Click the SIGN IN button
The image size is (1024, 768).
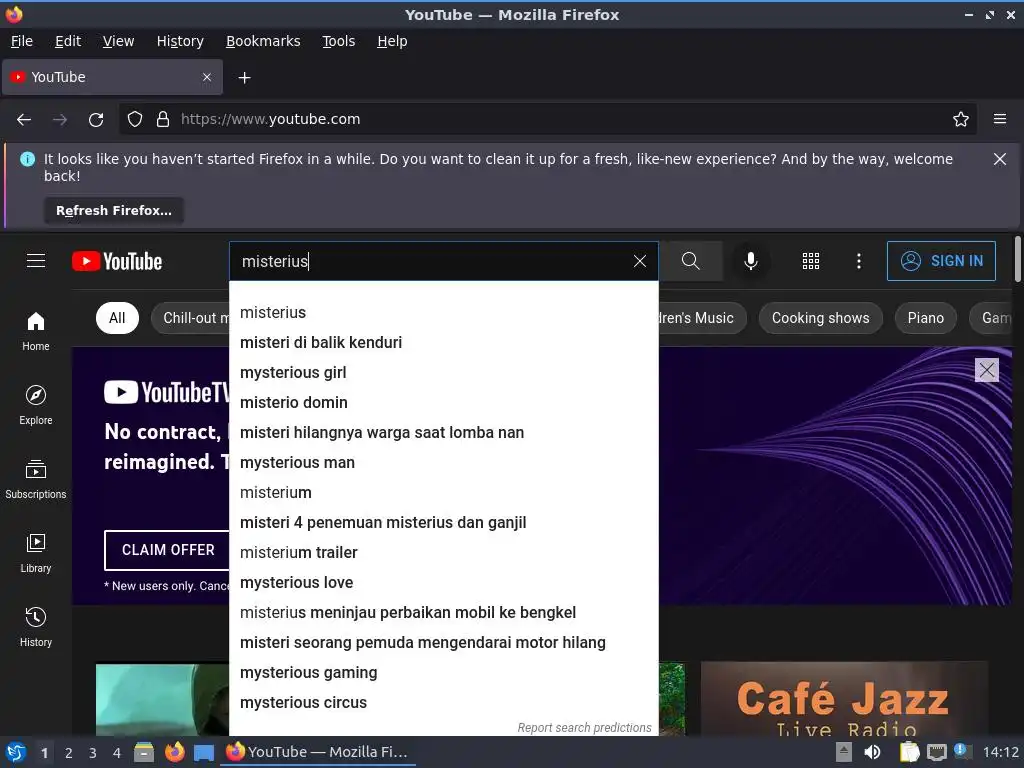(x=941, y=261)
